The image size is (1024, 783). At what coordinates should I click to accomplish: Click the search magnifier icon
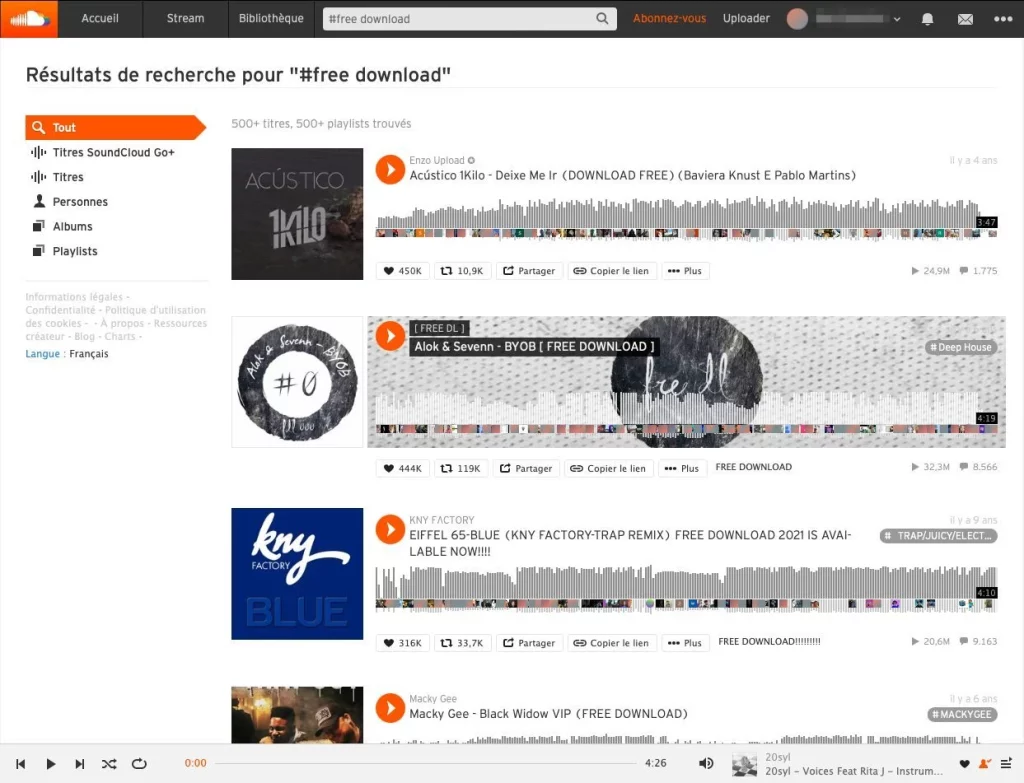(602, 19)
